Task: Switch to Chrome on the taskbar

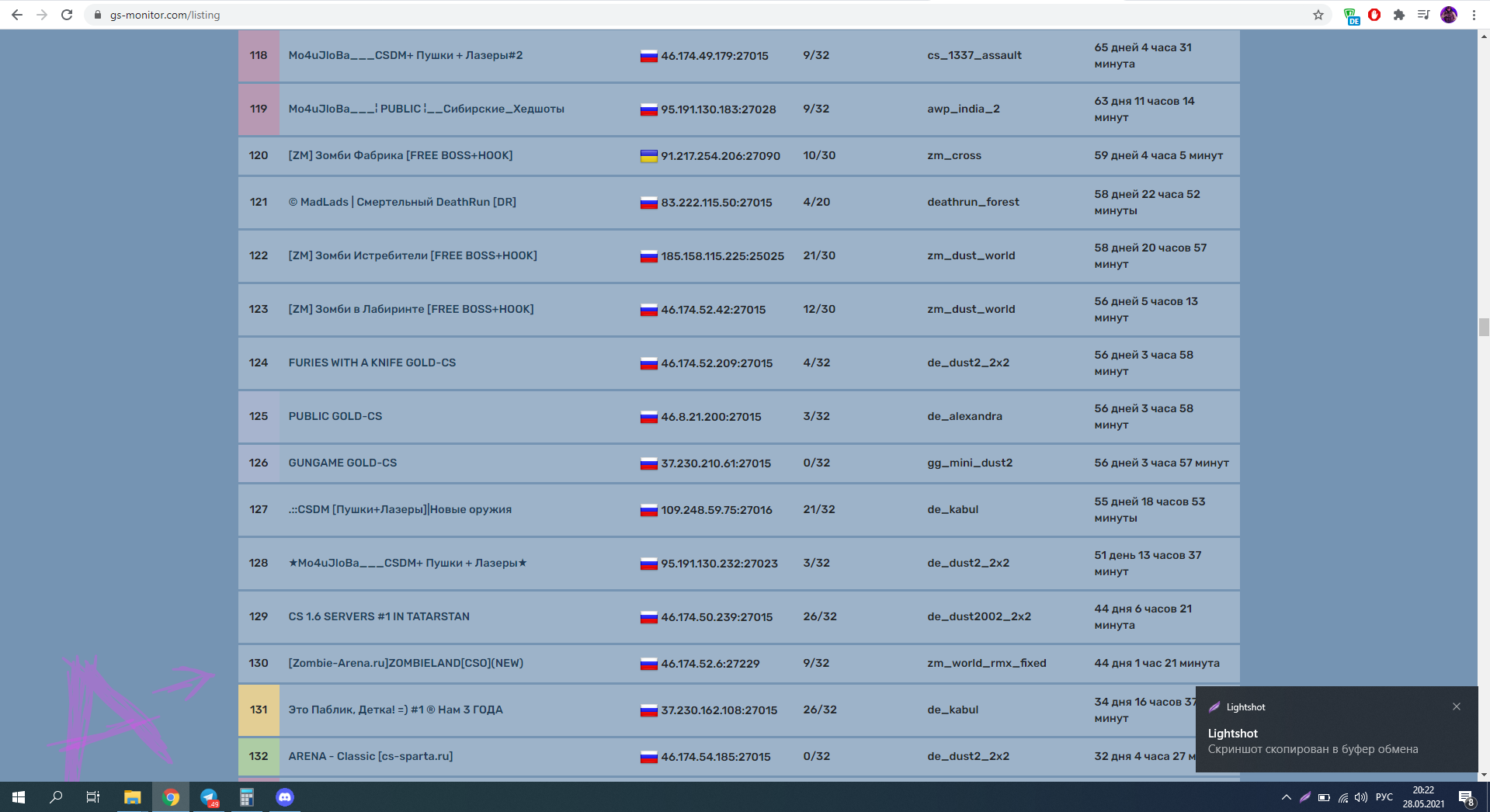Action: point(171,797)
